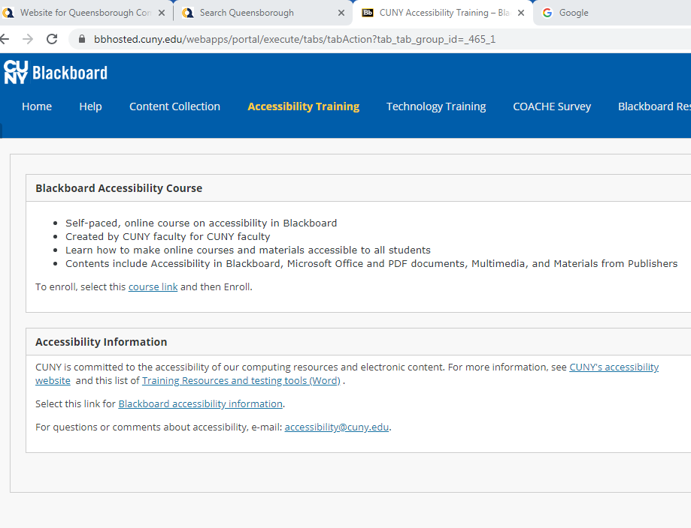Click the Accessibility Information heading
This screenshot has height=528, width=691.
click(101, 342)
